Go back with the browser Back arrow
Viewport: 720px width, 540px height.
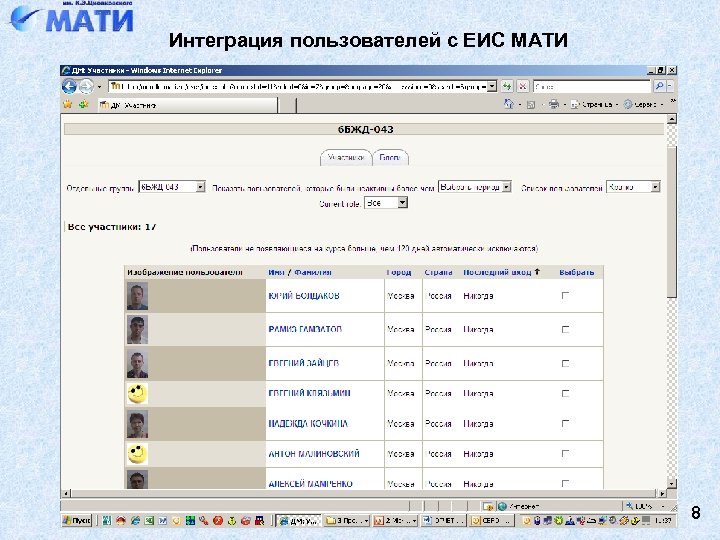(x=69, y=86)
